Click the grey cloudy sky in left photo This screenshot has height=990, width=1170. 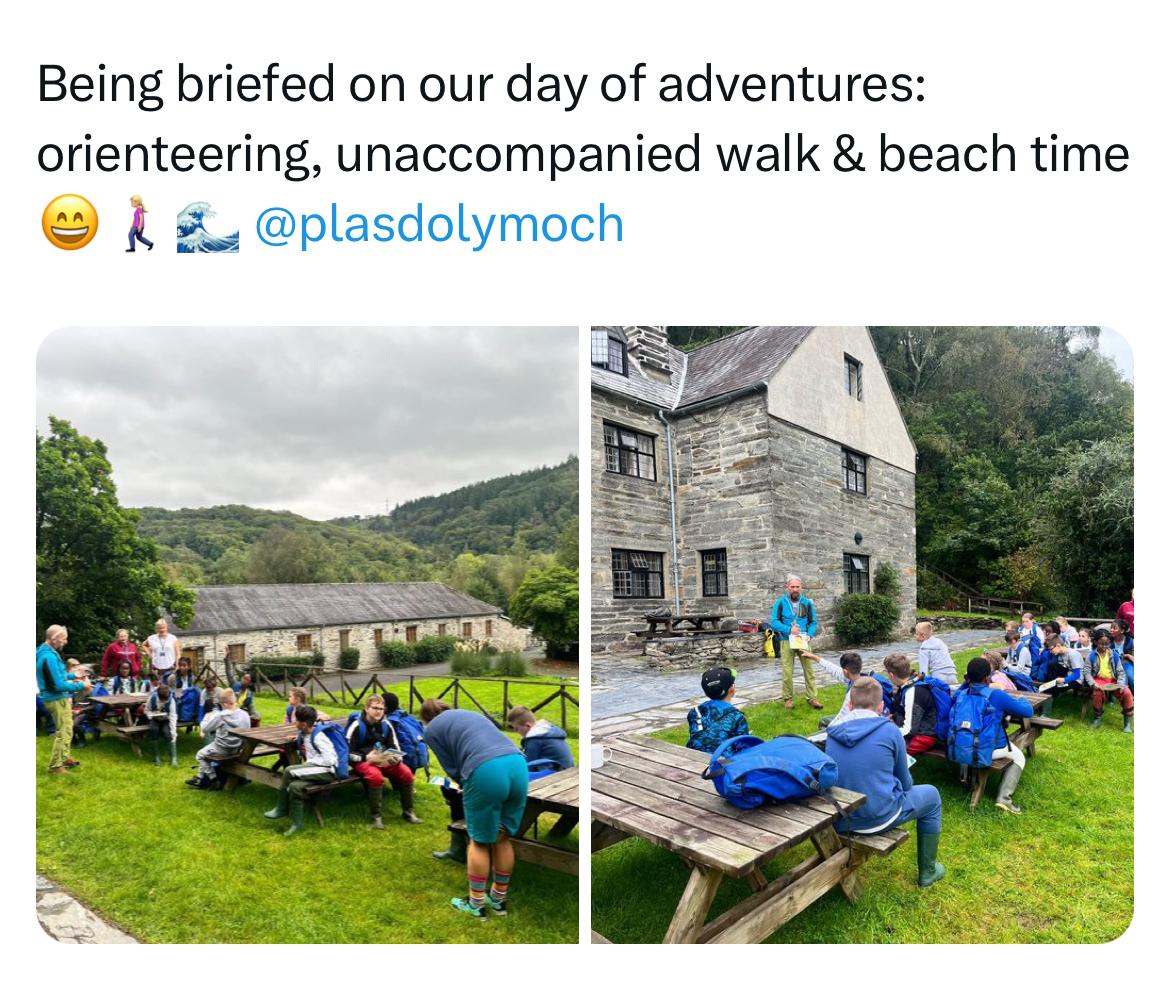(300, 410)
